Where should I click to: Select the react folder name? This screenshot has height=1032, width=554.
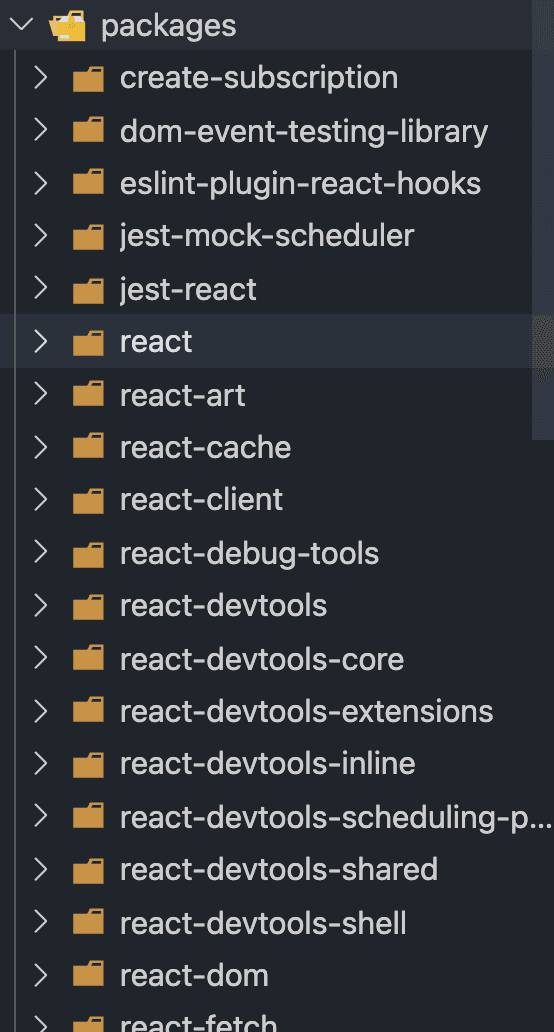156,342
